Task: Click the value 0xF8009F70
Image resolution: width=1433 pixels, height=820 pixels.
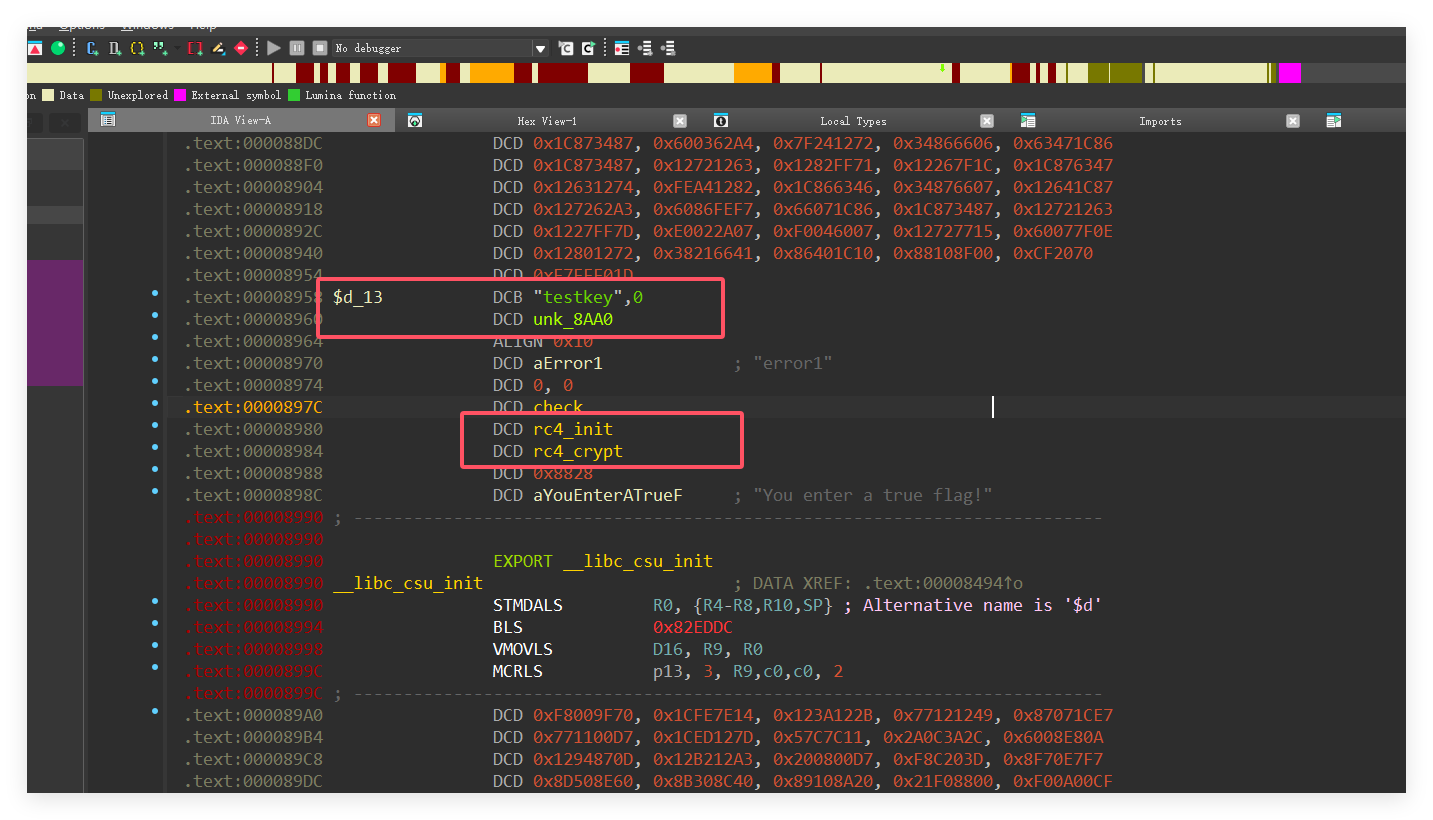Action: [x=583, y=715]
